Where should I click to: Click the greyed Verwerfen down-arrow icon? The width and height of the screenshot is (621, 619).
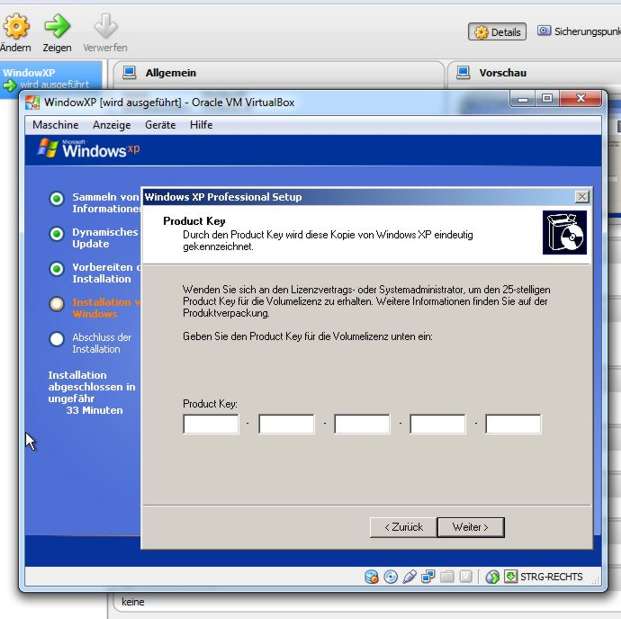click(106, 26)
